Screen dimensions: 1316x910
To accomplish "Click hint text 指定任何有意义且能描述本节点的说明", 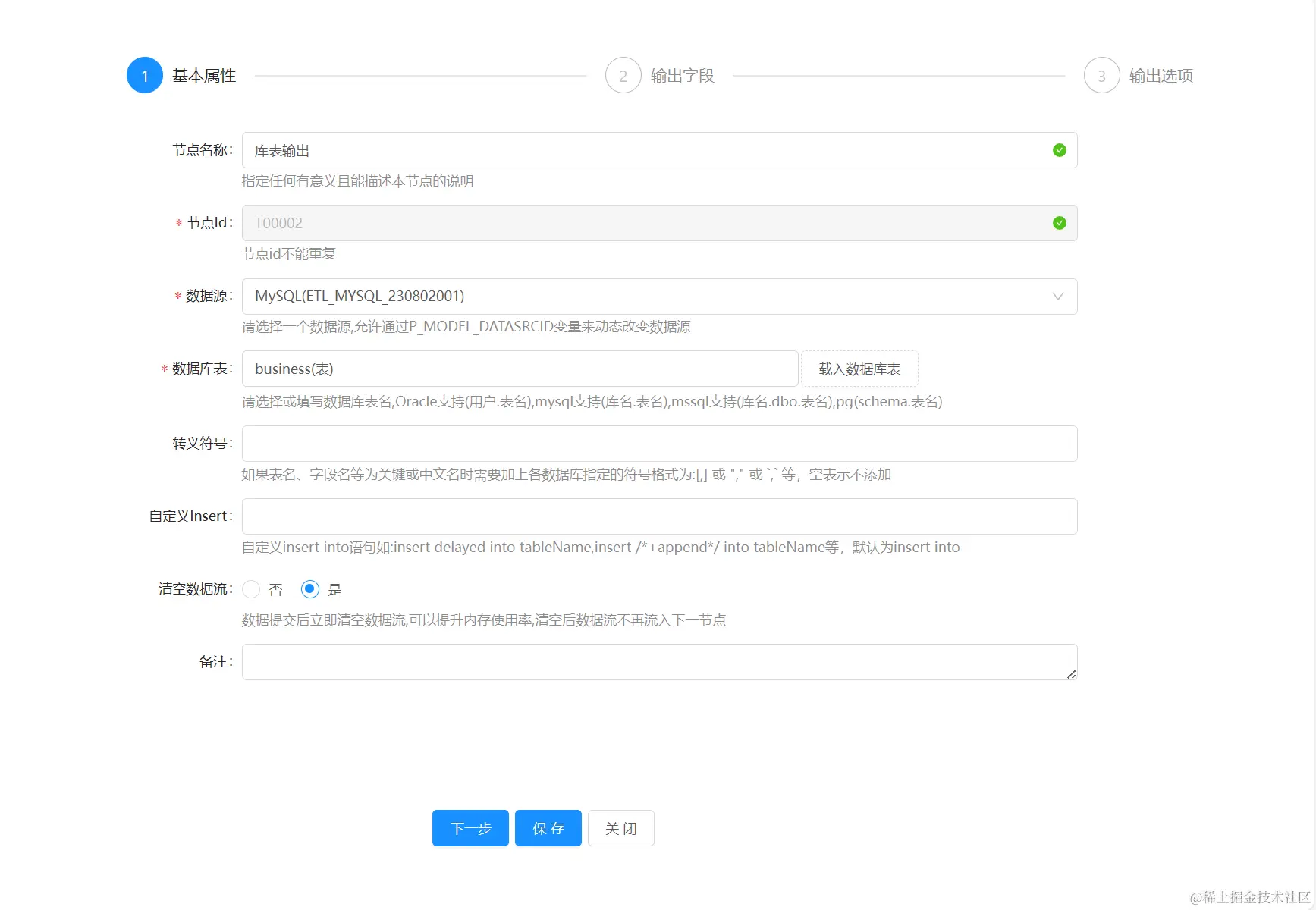I will point(357,181).
